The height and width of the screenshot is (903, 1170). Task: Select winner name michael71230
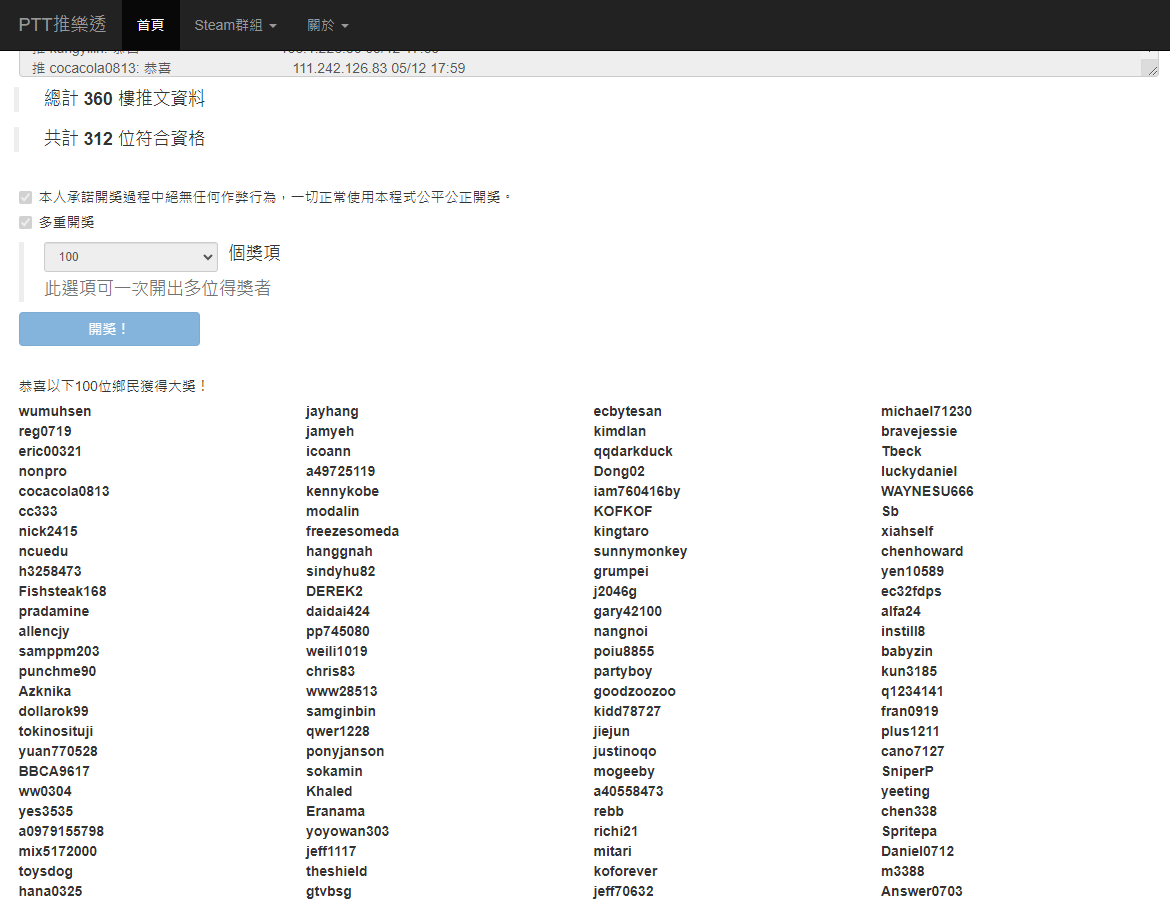click(x=926, y=411)
